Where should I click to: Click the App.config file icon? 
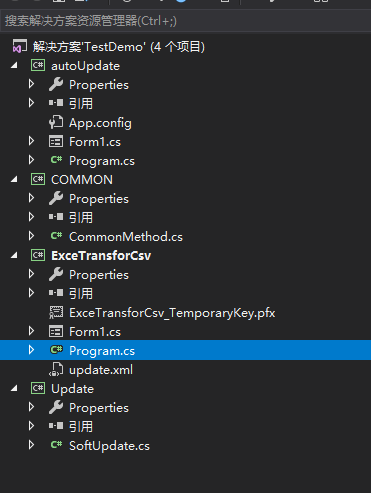[56, 122]
